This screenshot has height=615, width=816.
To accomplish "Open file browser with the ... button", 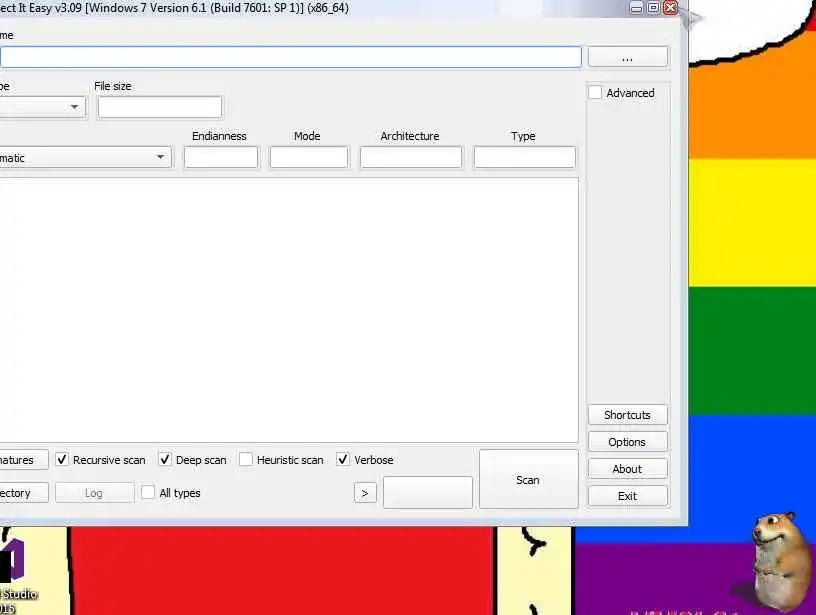I will [628, 57].
